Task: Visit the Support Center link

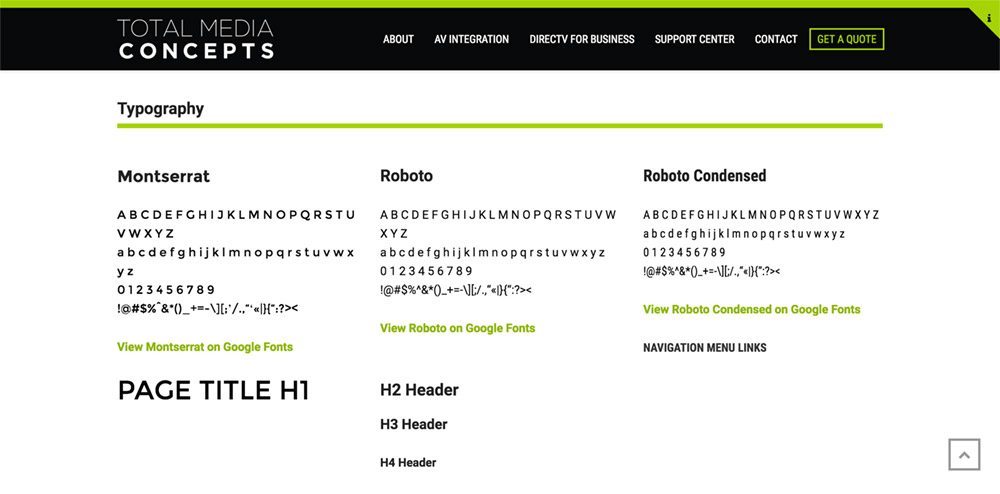Action: pyautogui.click(x=695, y=39)
